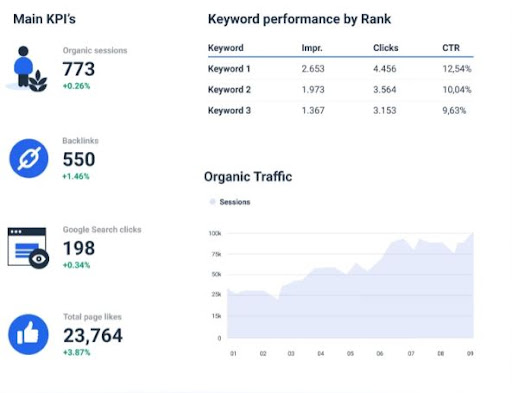Open the Keyword 1 row
This screenshot has height=393, width=512.
coord(340,69)
